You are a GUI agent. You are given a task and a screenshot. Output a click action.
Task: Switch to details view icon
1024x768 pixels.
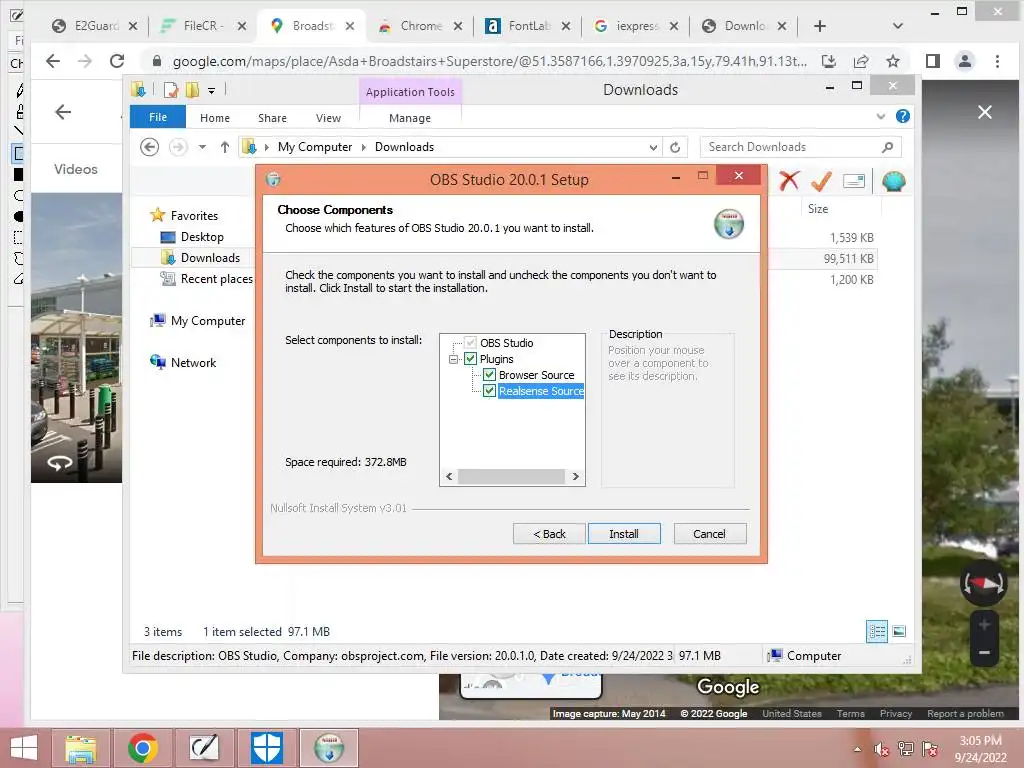(877, 631)
